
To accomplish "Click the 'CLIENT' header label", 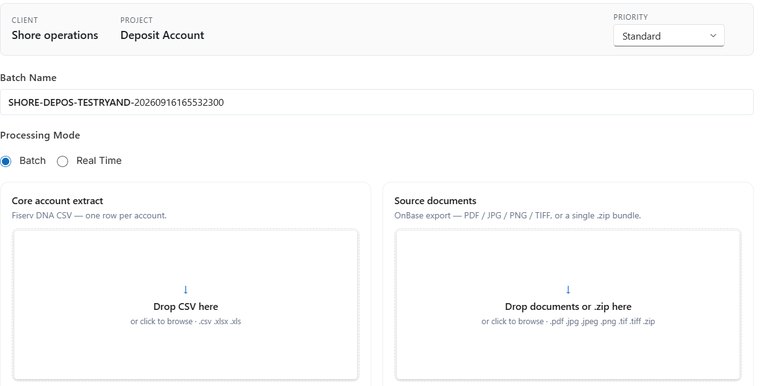I will (x=25, y=20).
